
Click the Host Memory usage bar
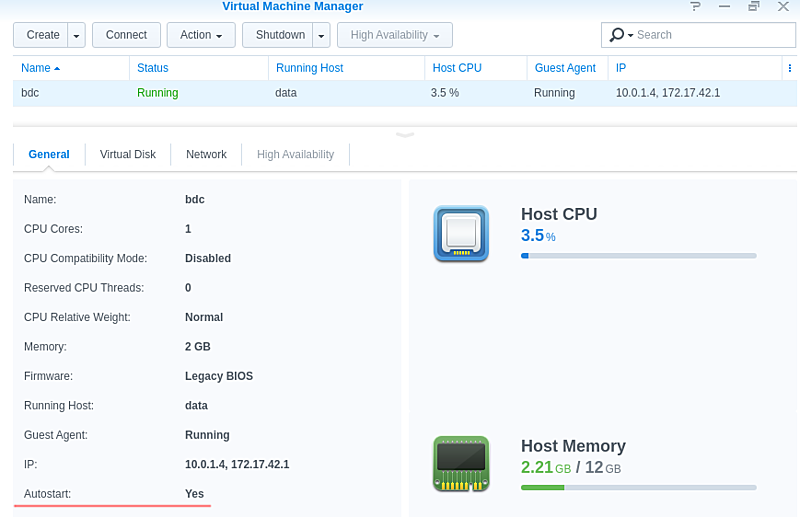coord(638,487)
